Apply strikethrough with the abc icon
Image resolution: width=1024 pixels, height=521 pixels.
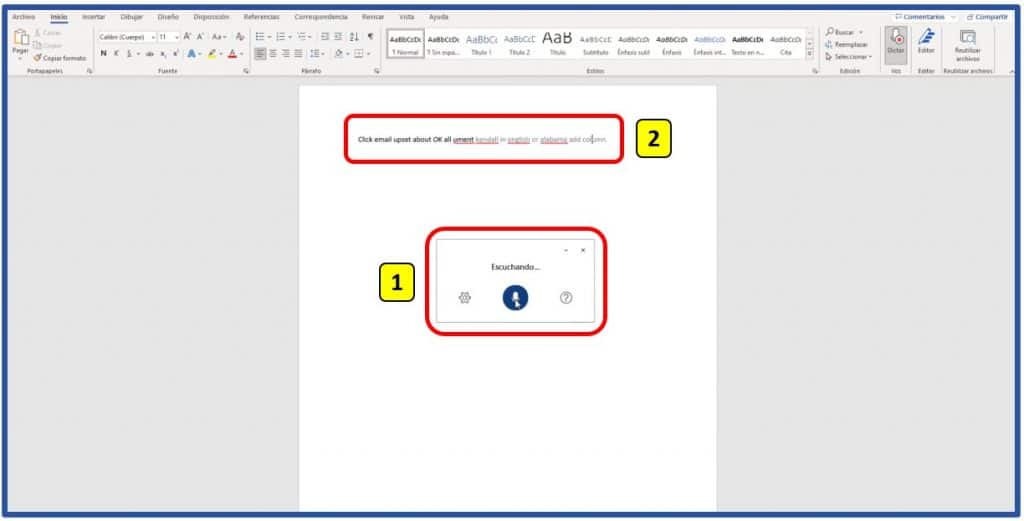pyautogui.click(x=150, y=54)
